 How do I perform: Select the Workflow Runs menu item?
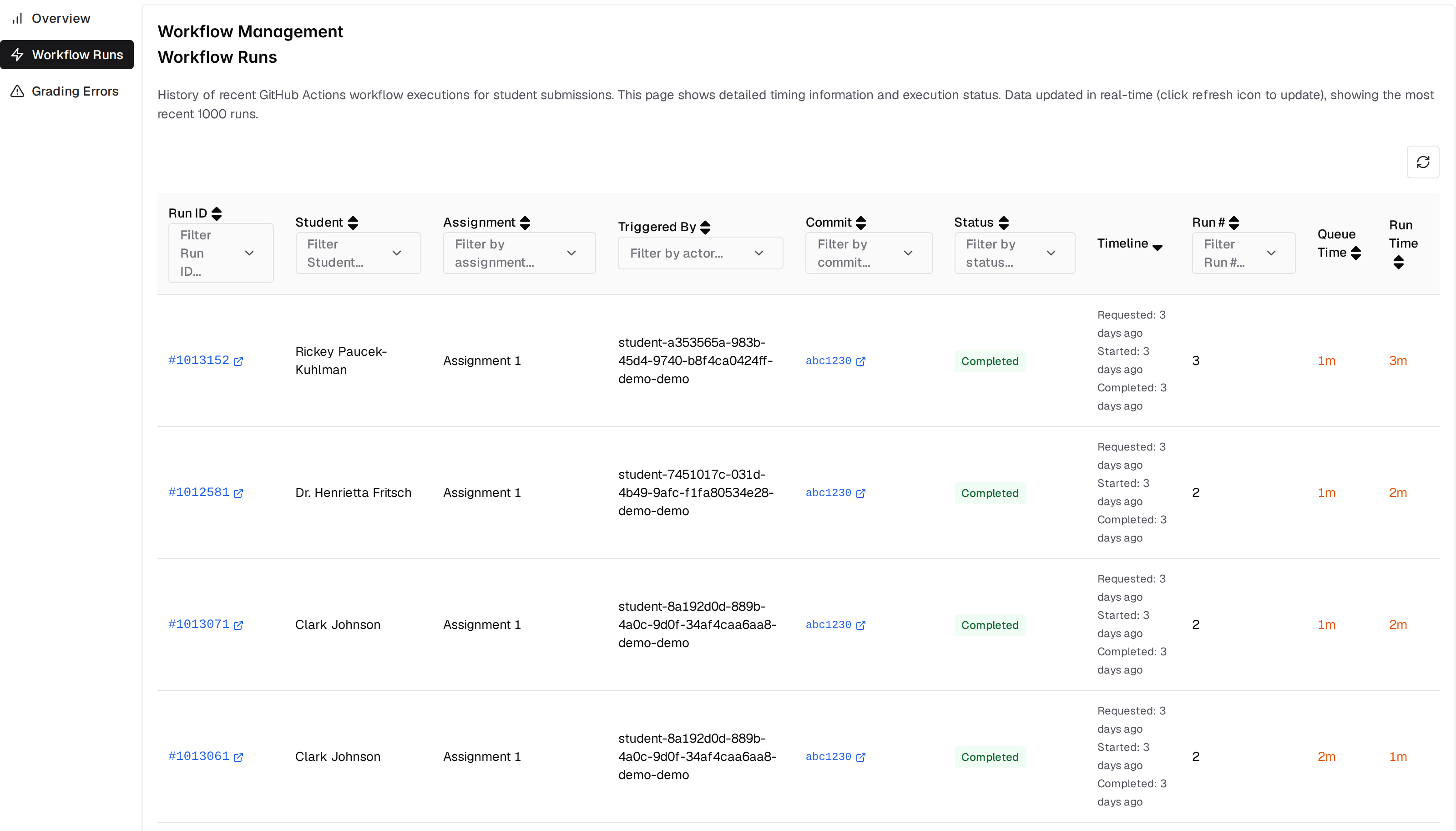pos(67,55)
